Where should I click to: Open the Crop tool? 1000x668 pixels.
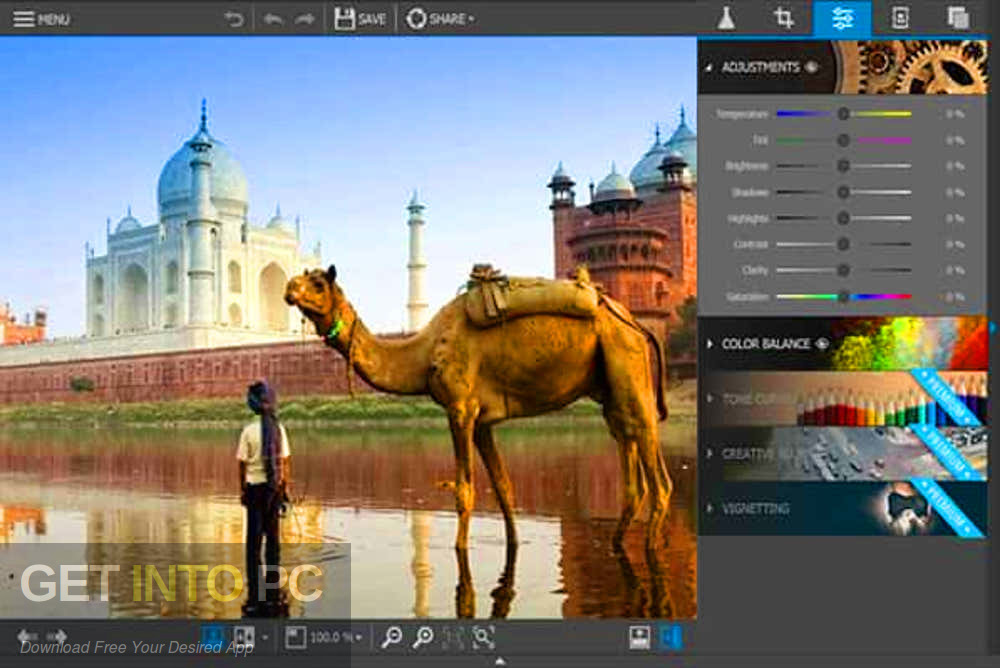pos(784,17)
